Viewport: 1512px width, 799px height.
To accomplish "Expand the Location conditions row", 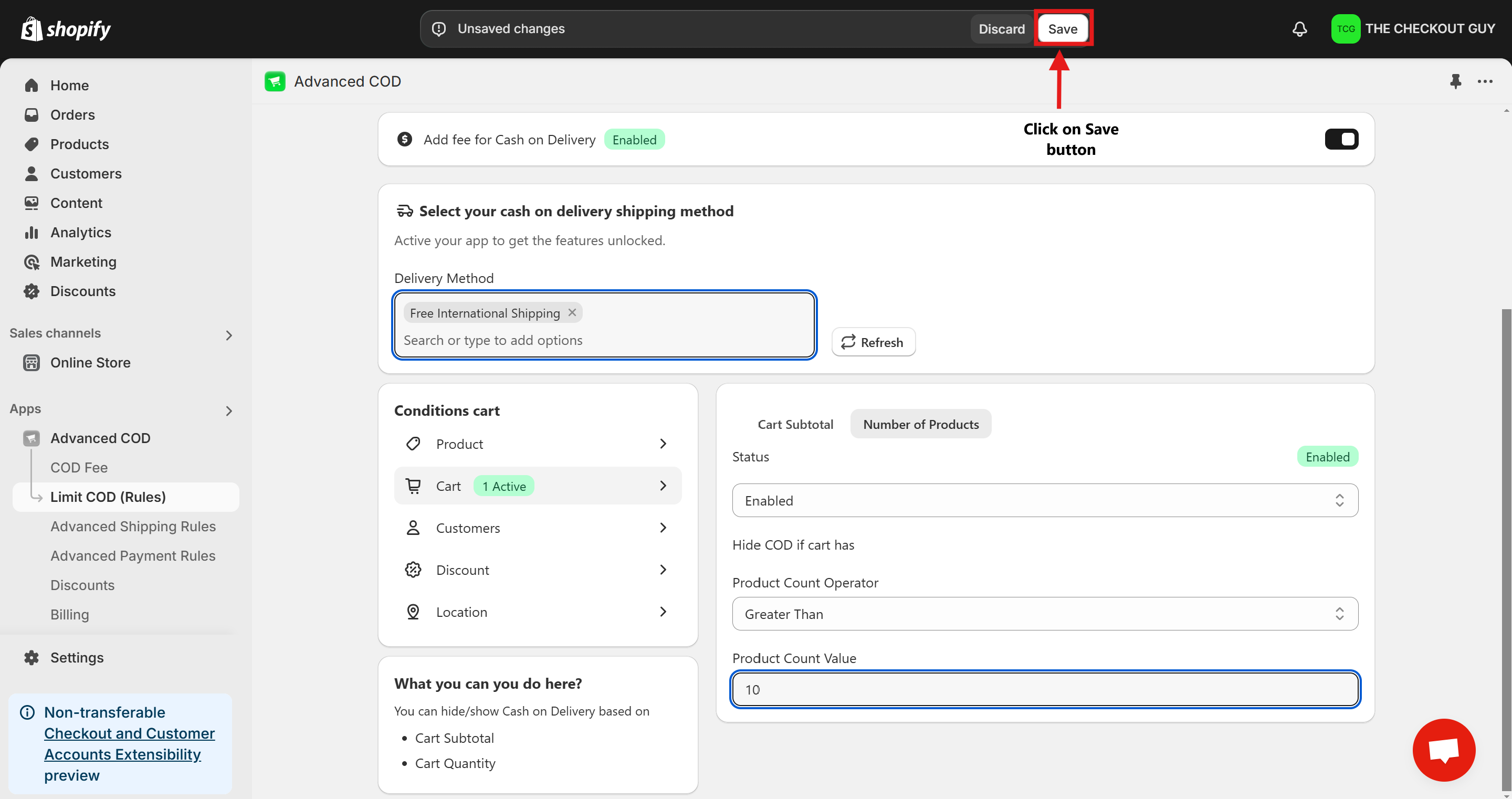I will tap(538, 612).
